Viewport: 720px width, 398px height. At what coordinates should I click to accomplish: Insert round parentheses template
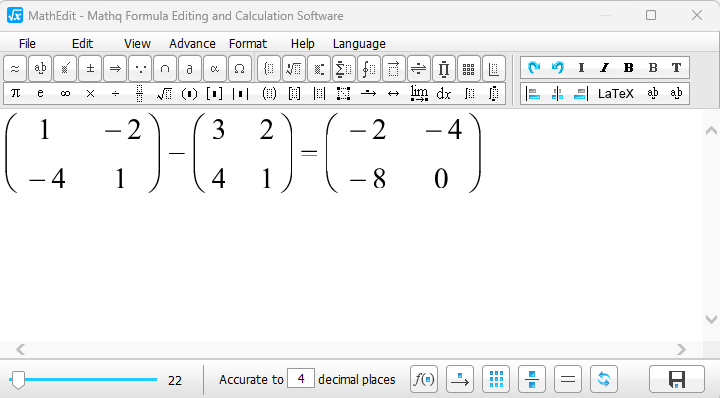click(189, 94)
